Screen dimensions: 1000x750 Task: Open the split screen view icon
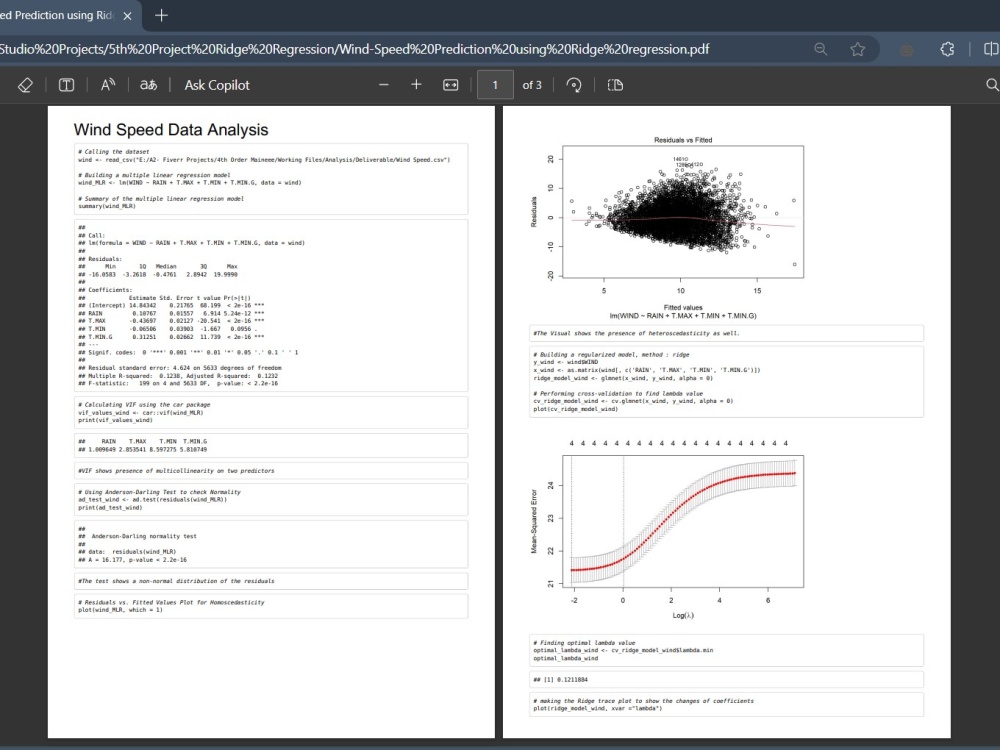pos(990,47)
